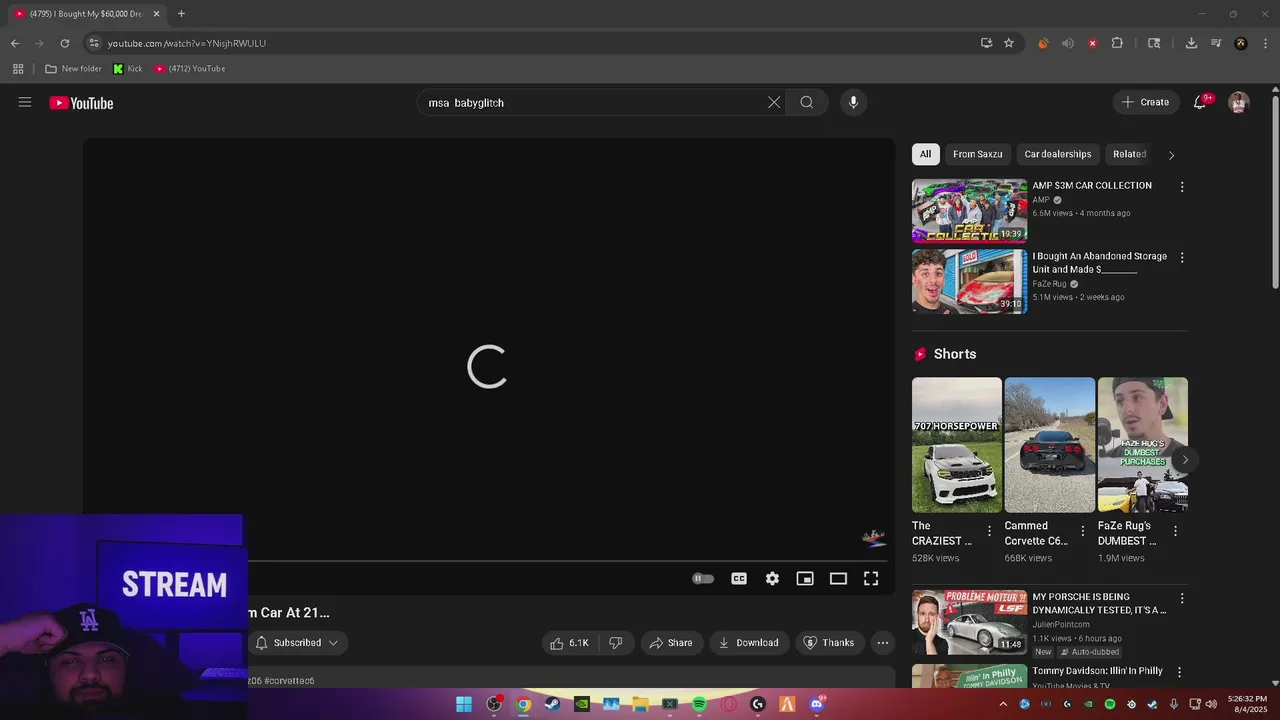This screenshot has width=1280, height=720.
Task: Open more actions ellipsis under video
Action: pos(883,642)
